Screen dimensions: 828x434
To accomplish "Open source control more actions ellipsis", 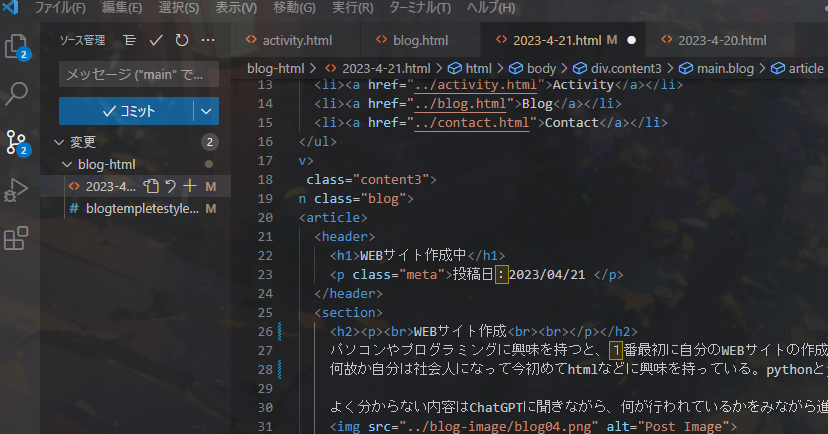I will click(208, 40).
